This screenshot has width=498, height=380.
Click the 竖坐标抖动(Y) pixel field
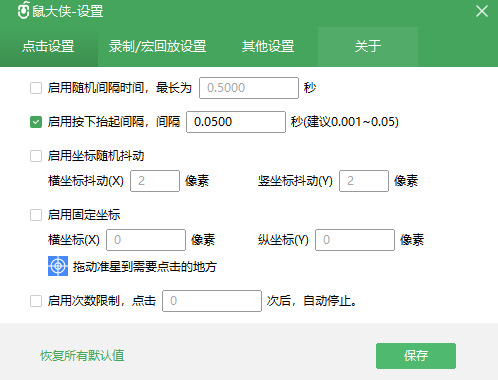point(364,181)
